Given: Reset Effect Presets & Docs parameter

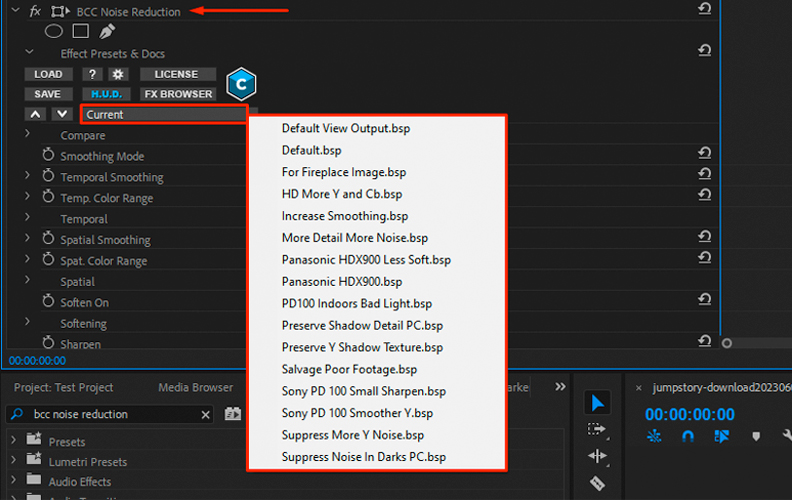Looking at the screenshot, I should [x=705, y=50].
